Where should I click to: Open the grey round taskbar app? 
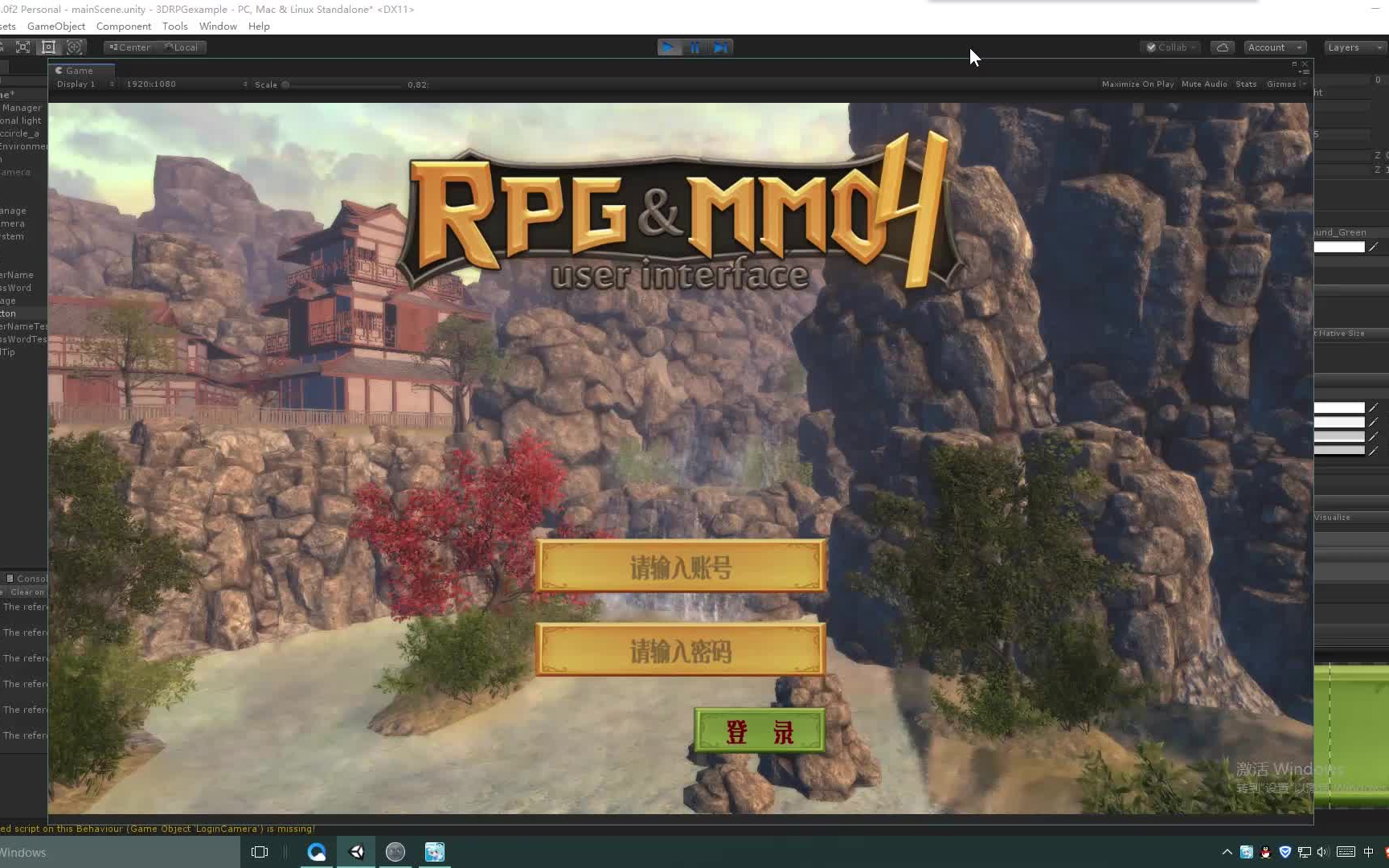395,852
